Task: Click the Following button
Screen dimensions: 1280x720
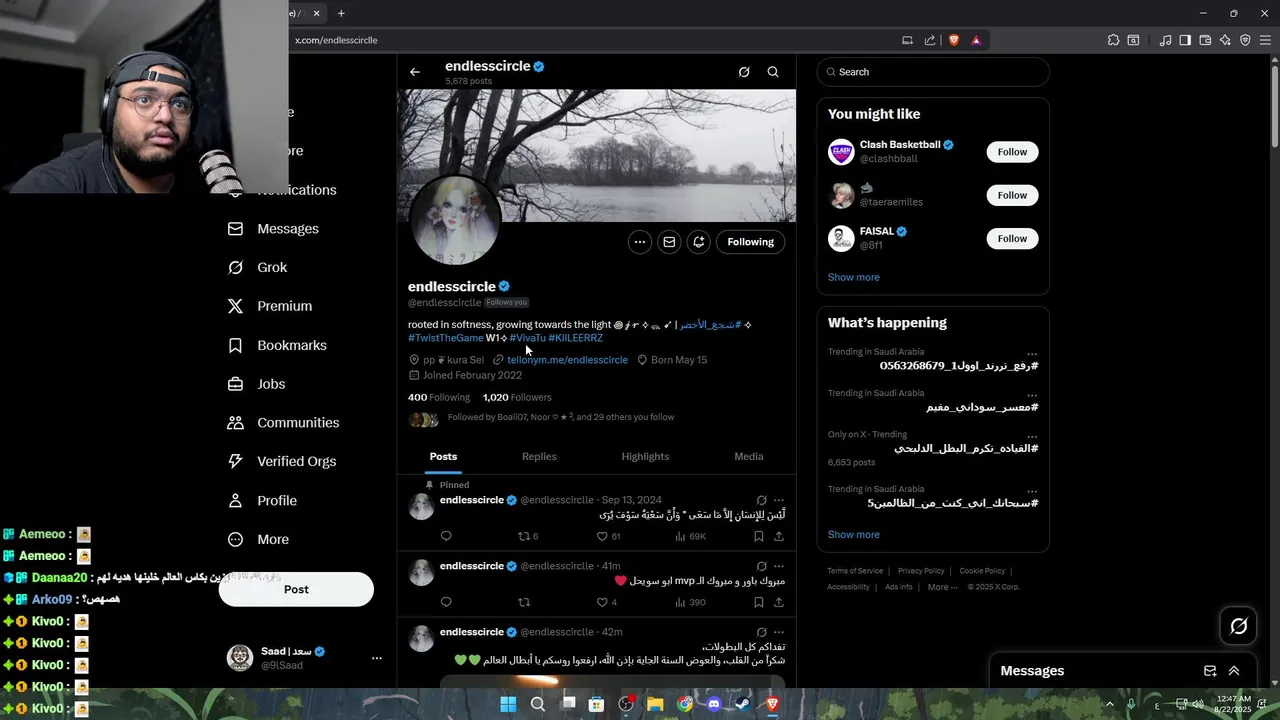Action: [751, 242]
